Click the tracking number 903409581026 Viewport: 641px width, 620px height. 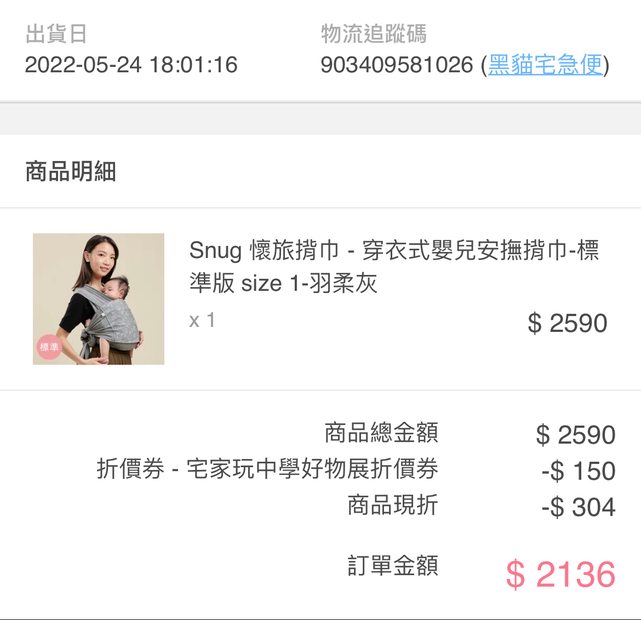(397, 66)
